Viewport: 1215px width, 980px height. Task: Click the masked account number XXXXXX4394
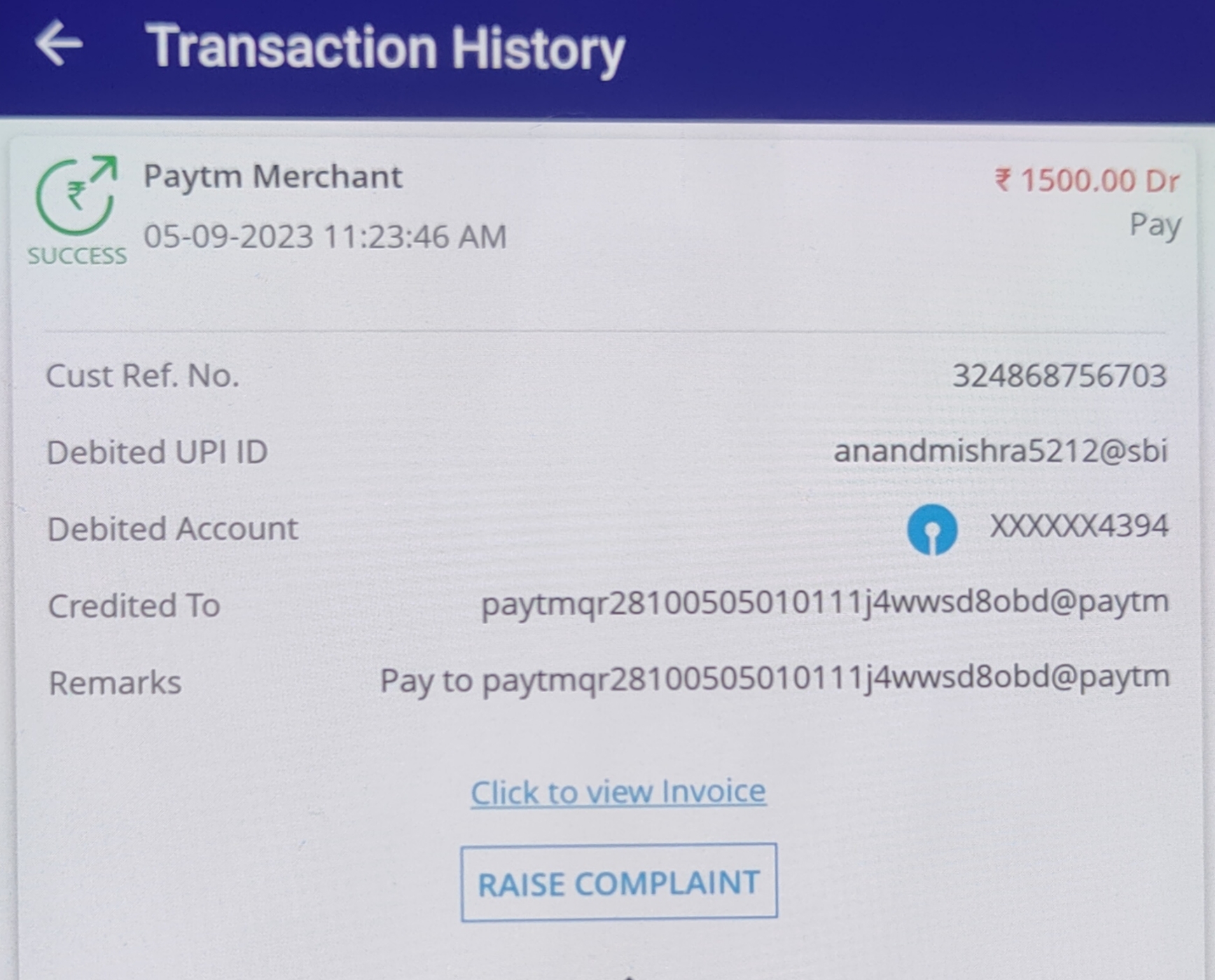click(1079, 526)
